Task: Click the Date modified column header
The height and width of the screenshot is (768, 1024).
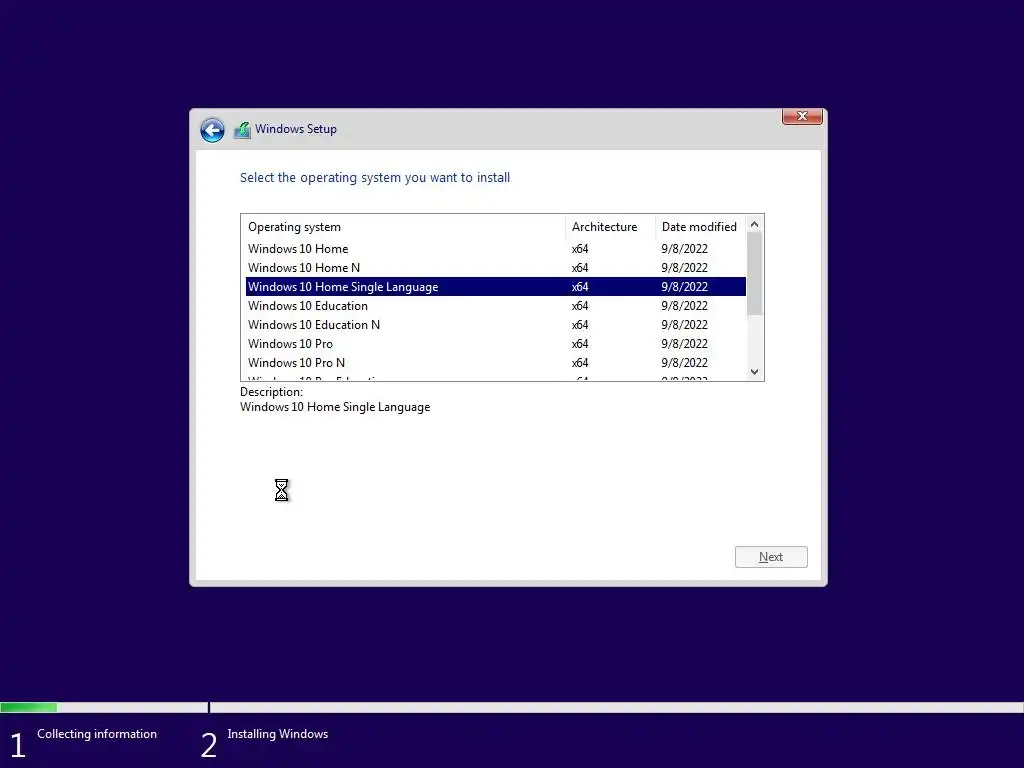Action: 700,227
